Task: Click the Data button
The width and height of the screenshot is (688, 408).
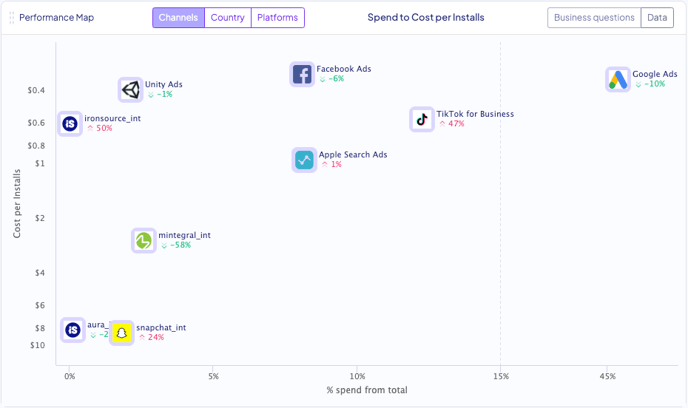Action: coord(657,18)
